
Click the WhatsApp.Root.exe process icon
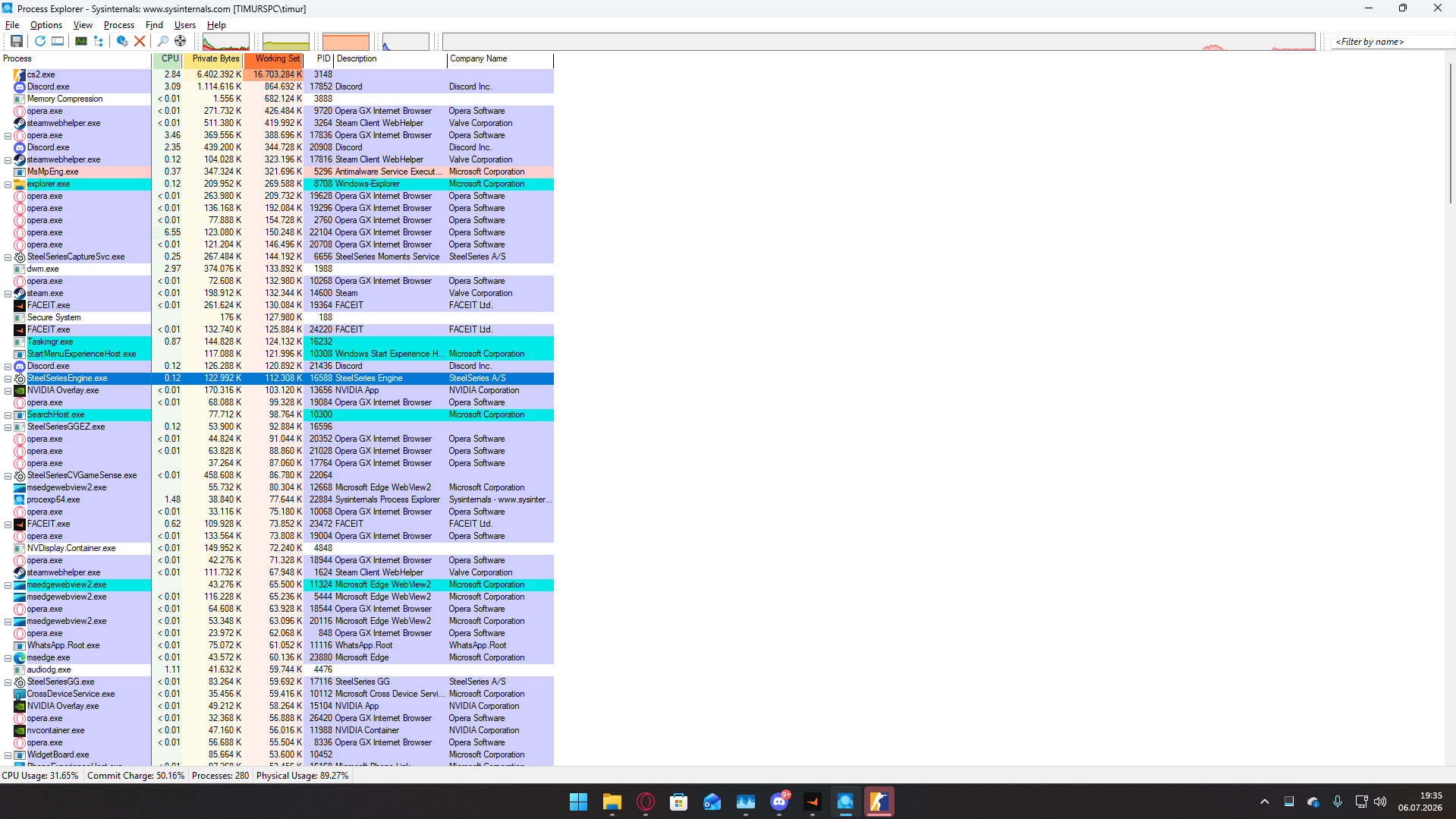pyautogui.click(x=20, y=645)
